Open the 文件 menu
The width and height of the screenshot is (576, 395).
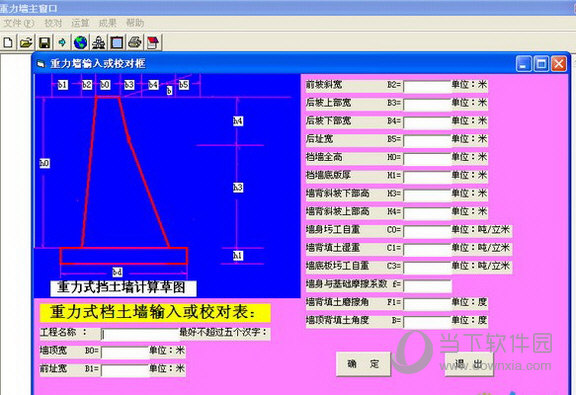(19, 23)
